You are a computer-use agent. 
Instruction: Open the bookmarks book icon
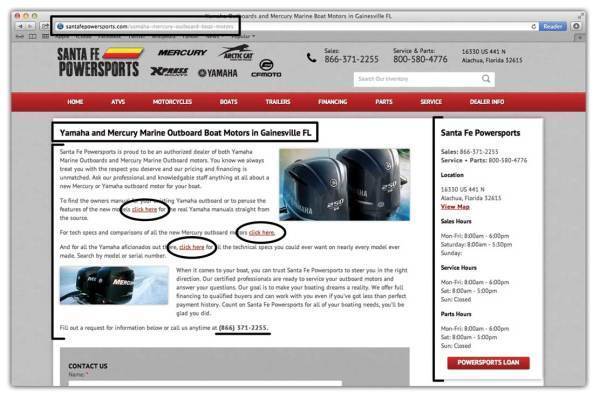[33, 36]
